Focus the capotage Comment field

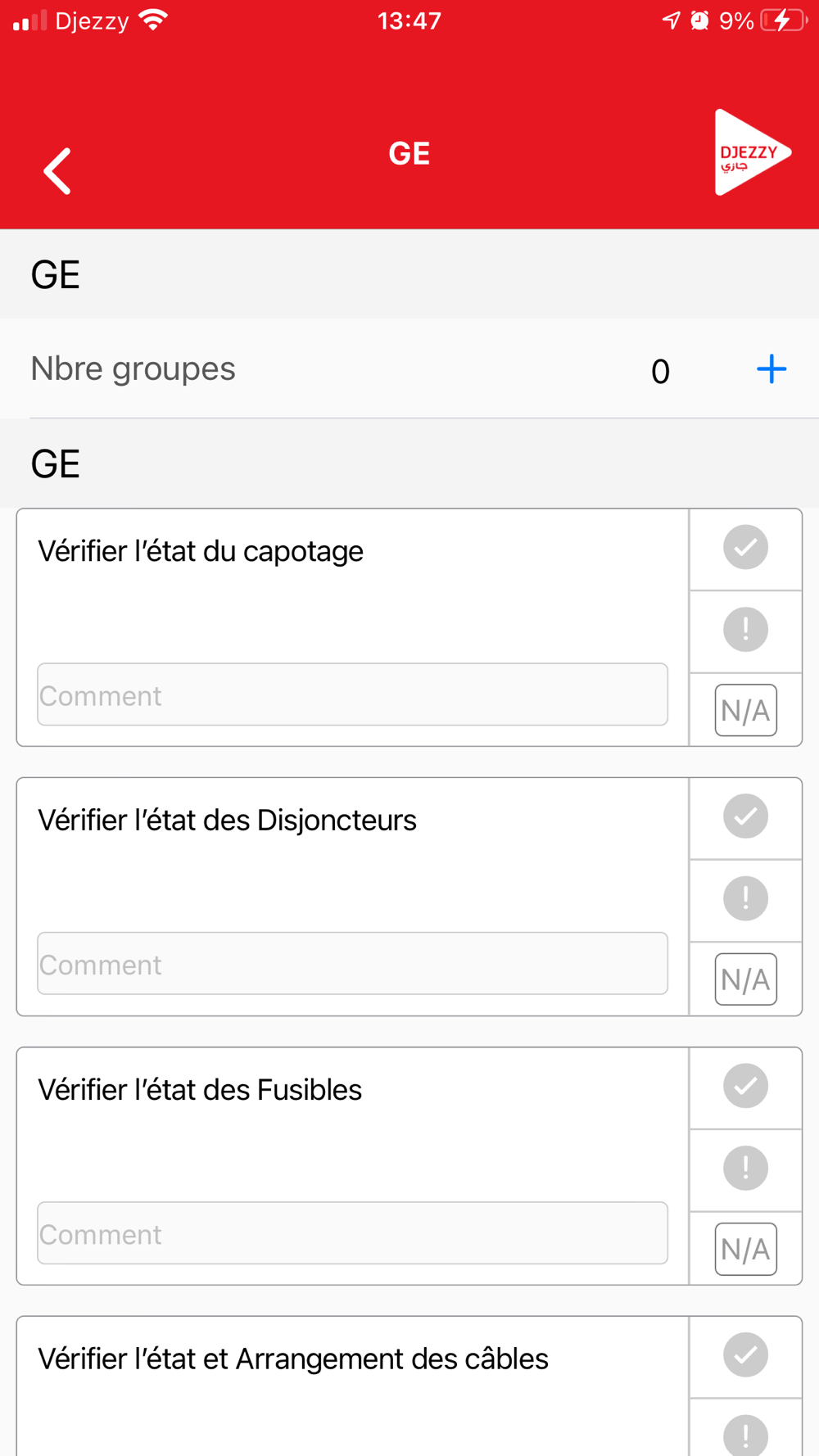352,695
